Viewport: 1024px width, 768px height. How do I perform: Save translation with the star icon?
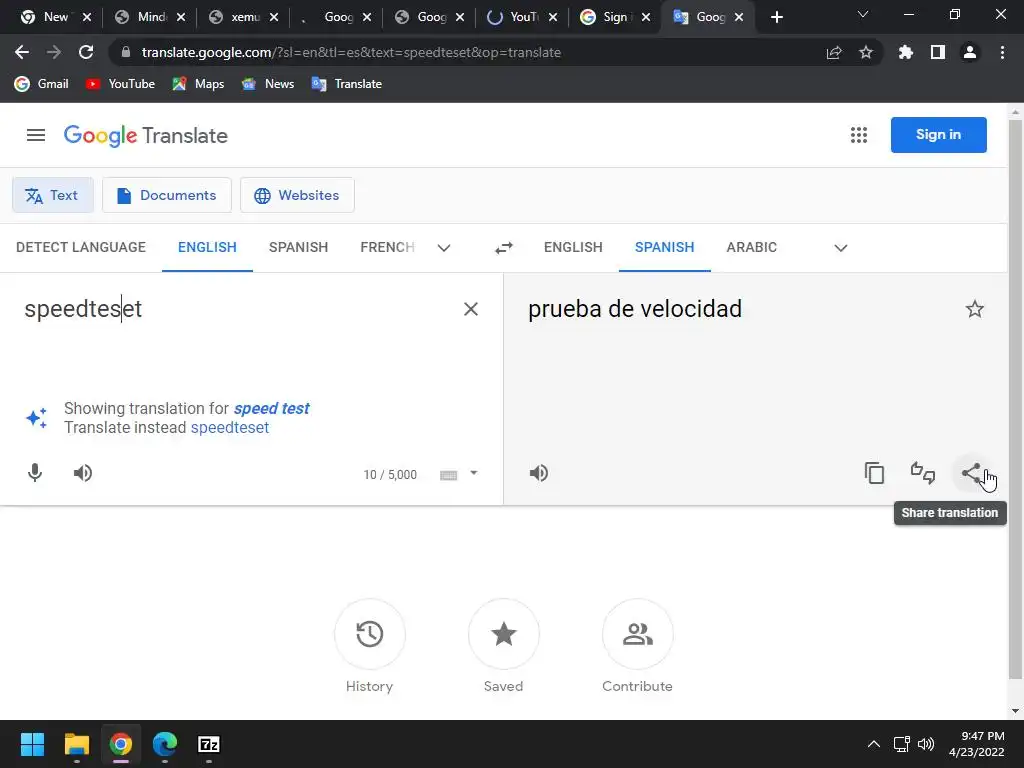point(974,309)
